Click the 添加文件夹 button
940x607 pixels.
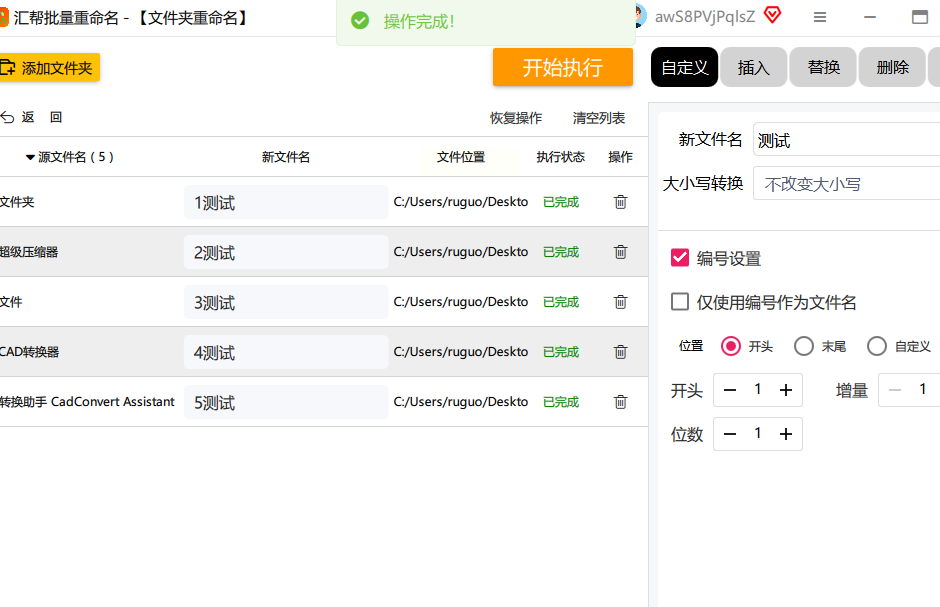(x=48, y=68)
